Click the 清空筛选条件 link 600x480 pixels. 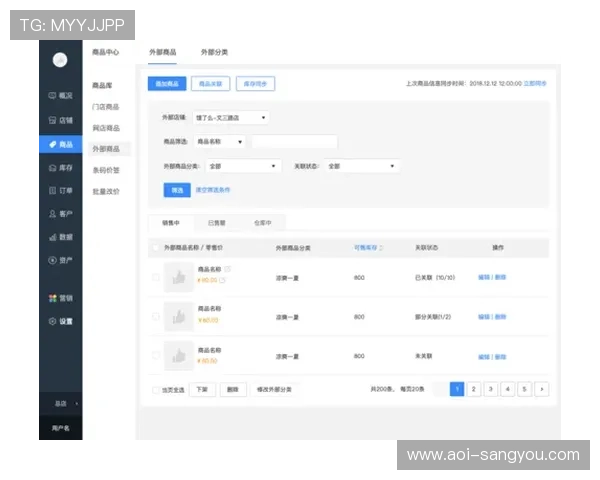tap(213, 190)
